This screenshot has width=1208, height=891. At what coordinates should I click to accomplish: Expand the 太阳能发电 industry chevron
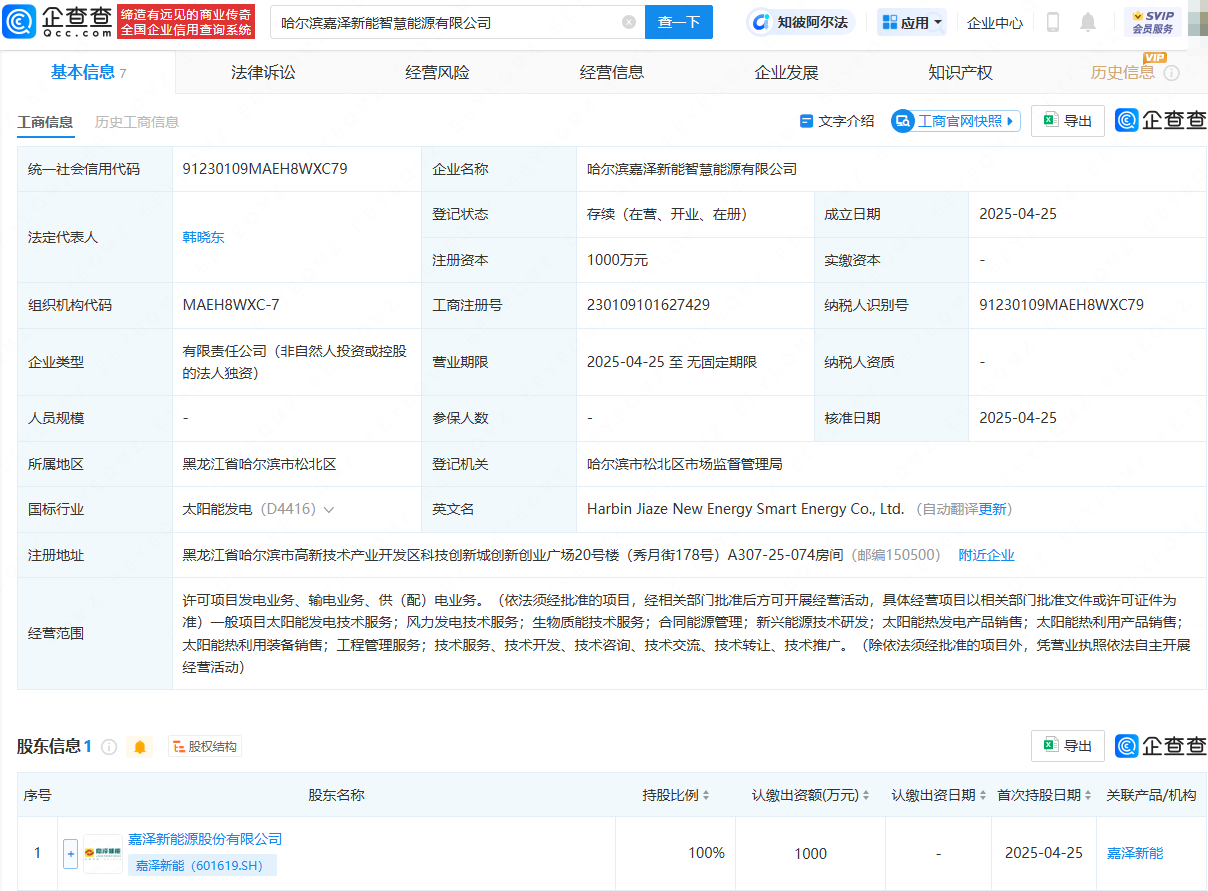329,510
